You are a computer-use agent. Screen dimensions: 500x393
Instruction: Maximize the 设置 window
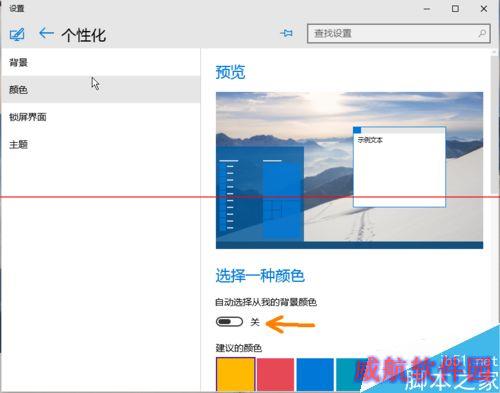coord(455,9)
